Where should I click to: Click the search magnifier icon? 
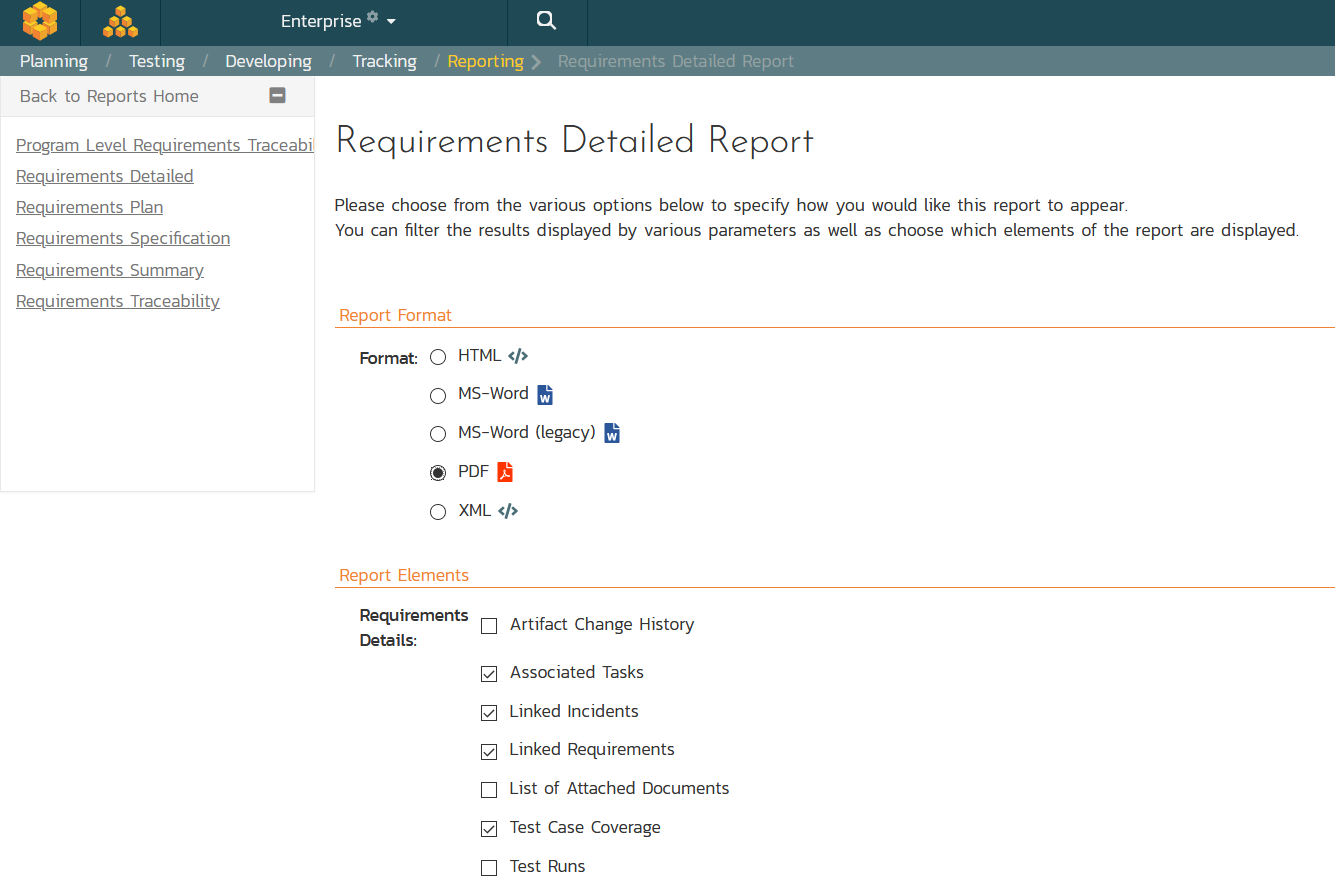coord(546,21)
